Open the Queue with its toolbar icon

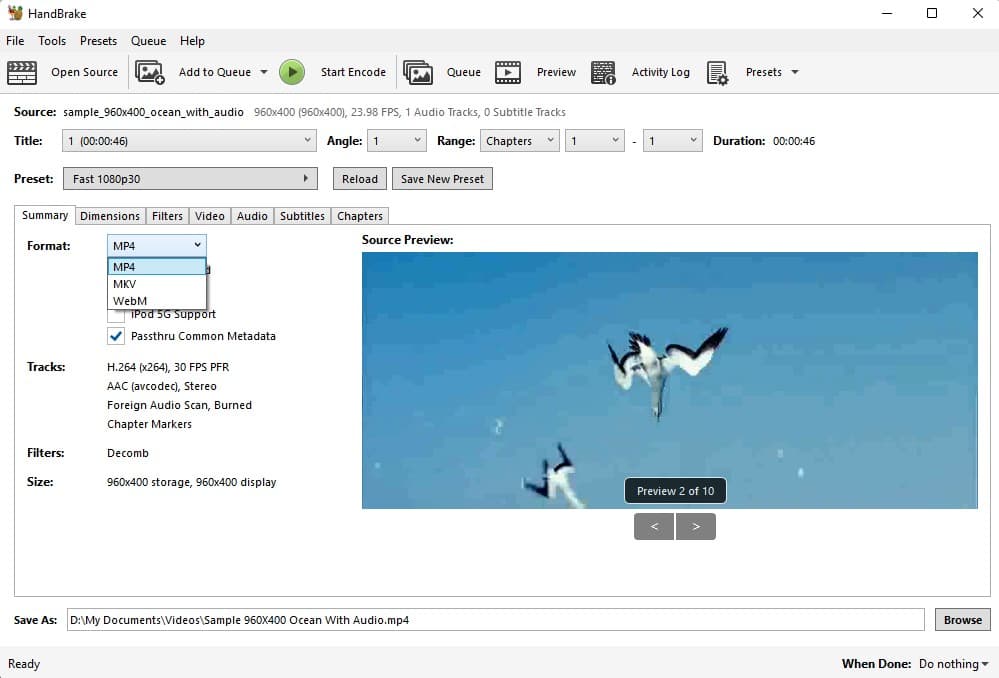(418, 72)
